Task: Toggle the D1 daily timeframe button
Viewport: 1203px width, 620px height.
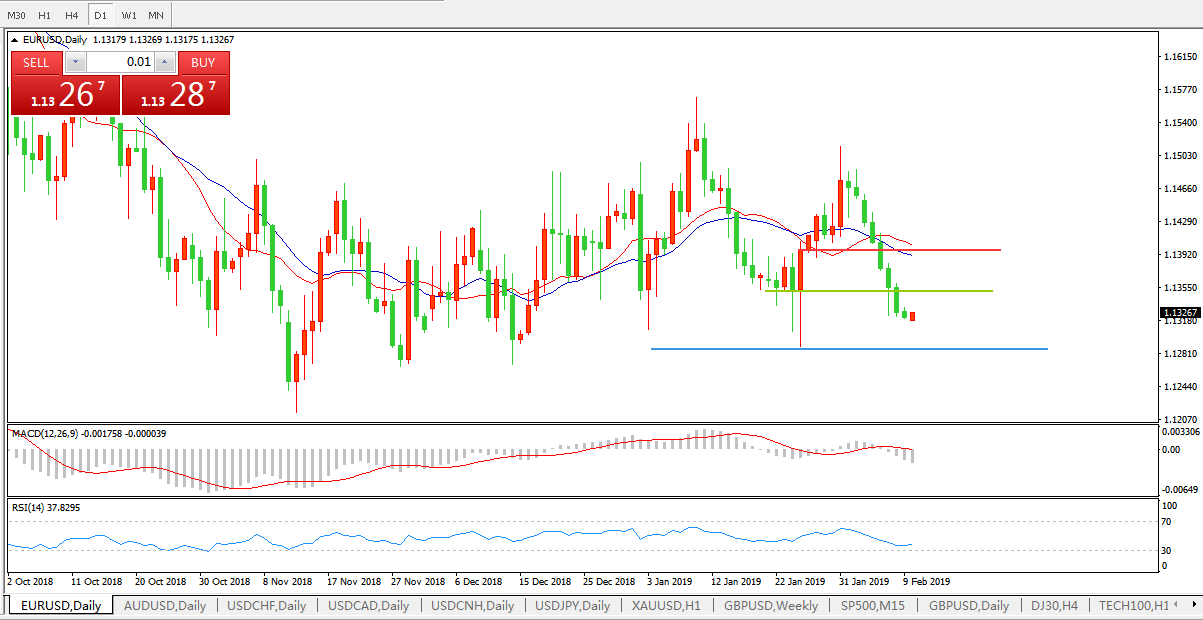Action: tap(100, 15)
